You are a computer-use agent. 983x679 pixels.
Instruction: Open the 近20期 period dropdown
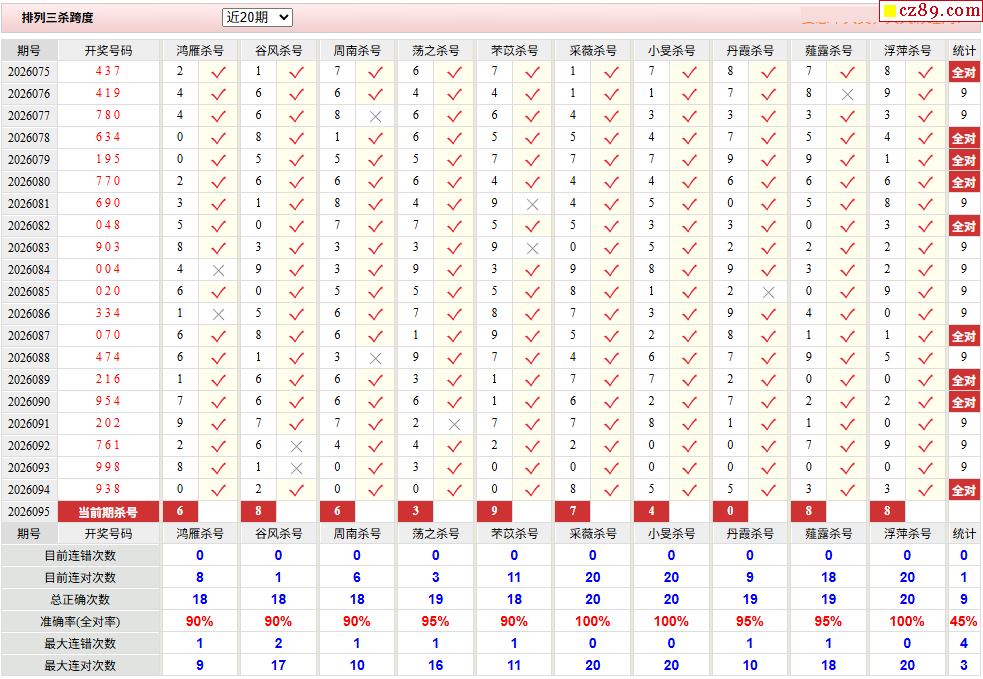[257, 18]
